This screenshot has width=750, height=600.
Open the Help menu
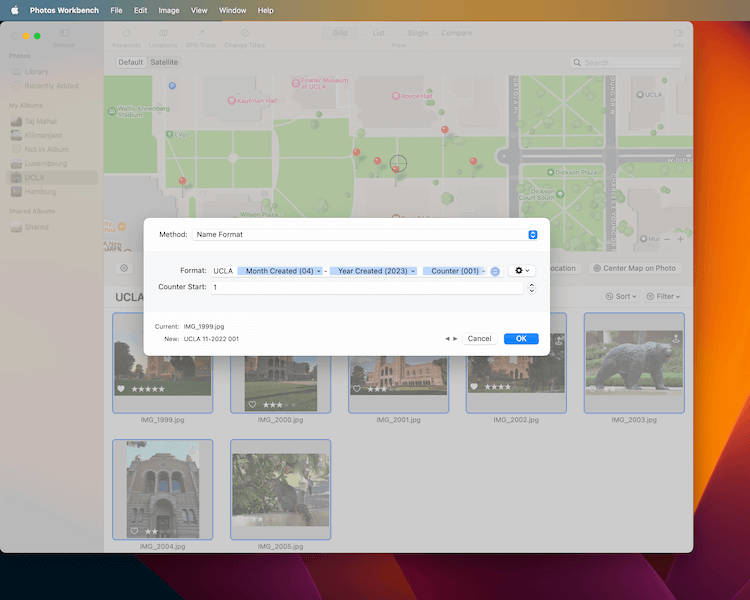(265, 10)
